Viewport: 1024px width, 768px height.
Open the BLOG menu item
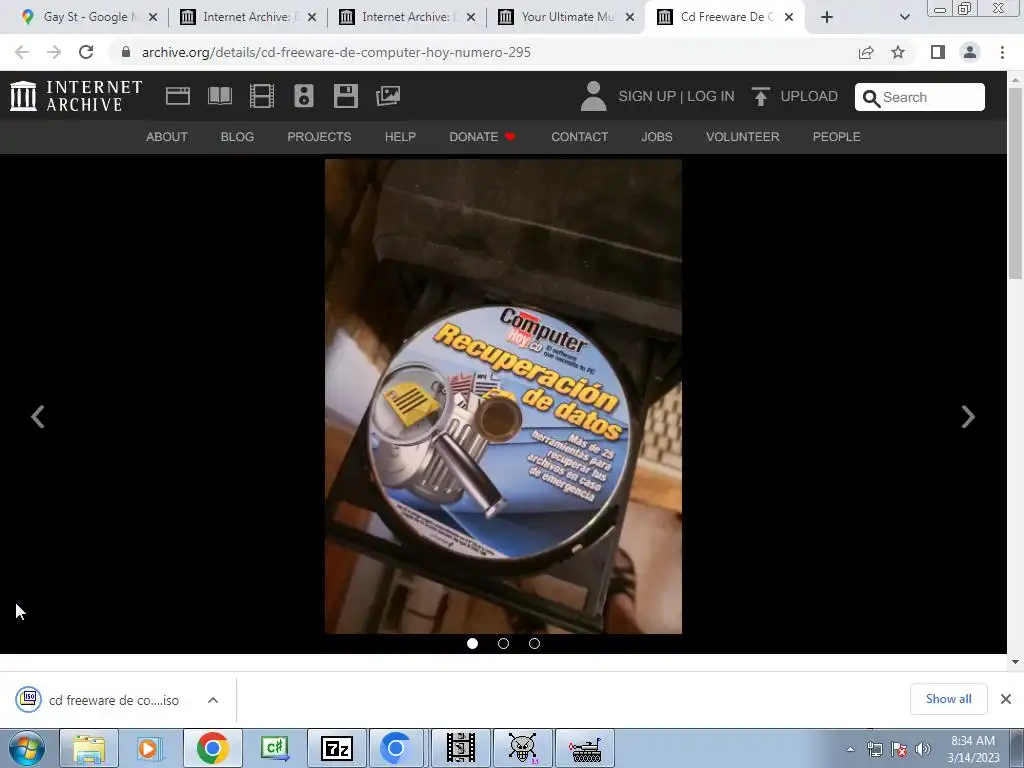pos(237,136)
